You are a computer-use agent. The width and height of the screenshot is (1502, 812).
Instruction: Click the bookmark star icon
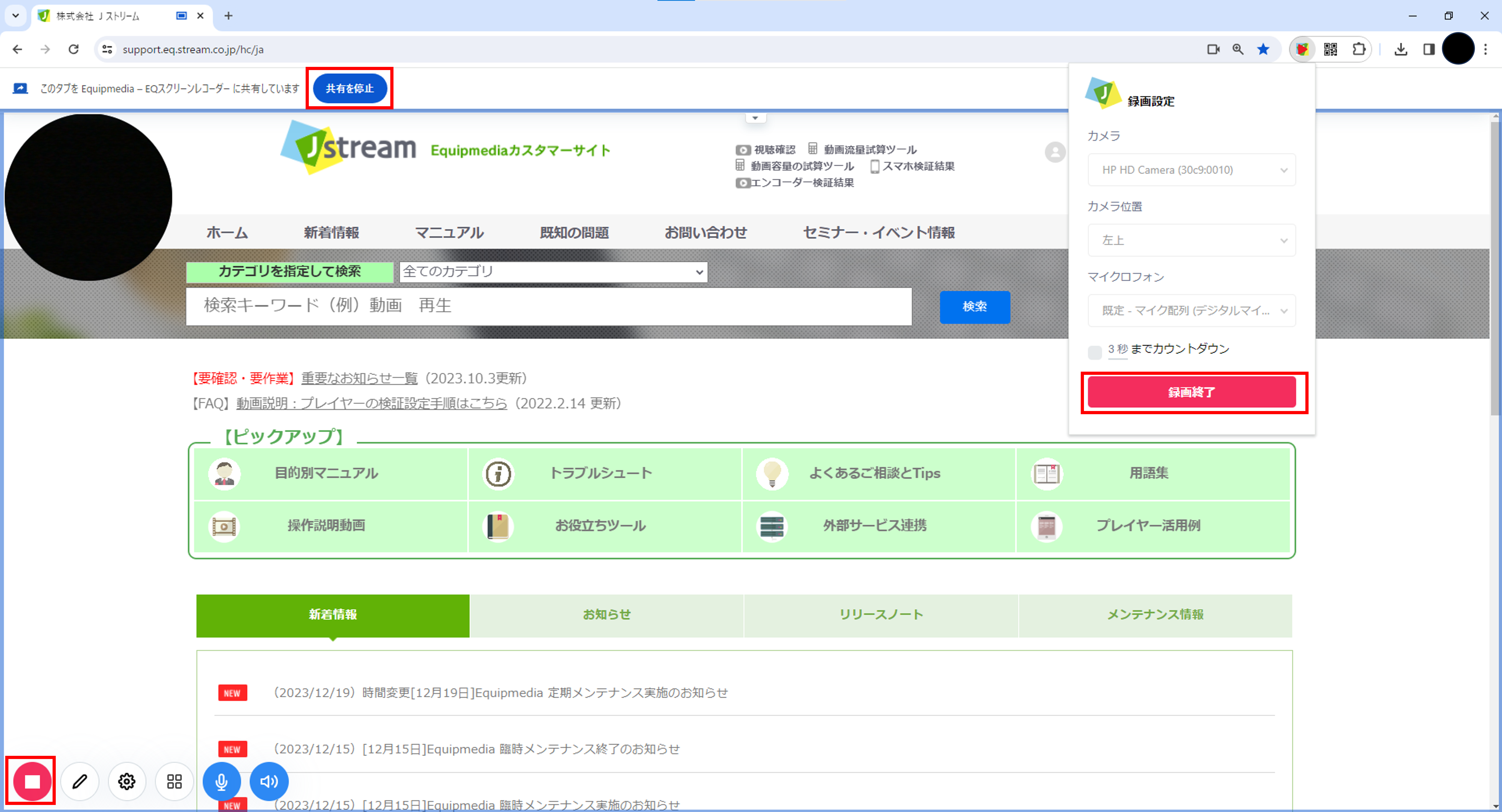pyautogui.click(x=1264, y=50)
